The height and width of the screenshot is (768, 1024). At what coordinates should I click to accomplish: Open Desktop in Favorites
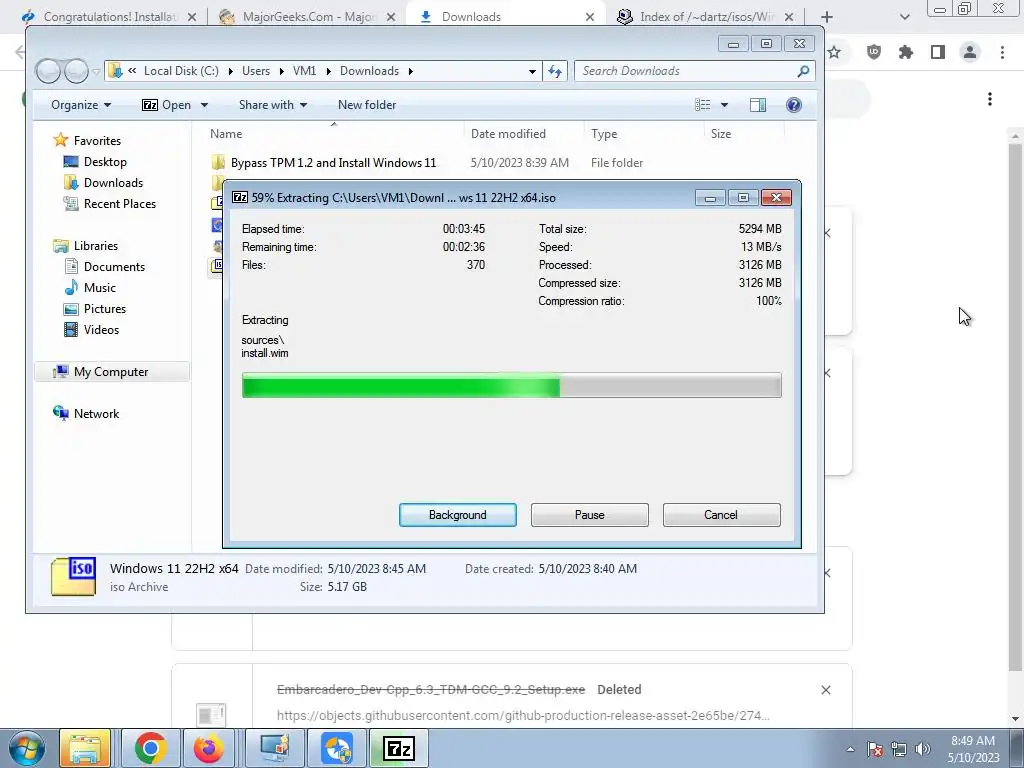[x=104, y=162]
